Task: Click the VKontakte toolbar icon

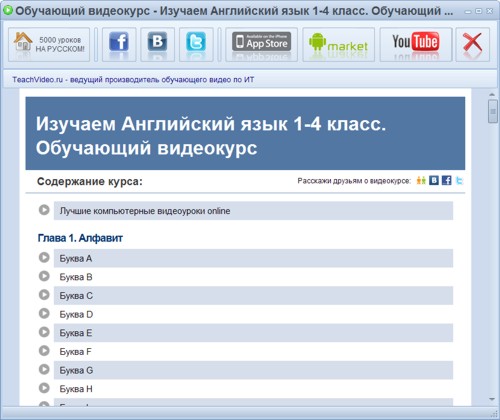Action: click(x=157, y=45)
